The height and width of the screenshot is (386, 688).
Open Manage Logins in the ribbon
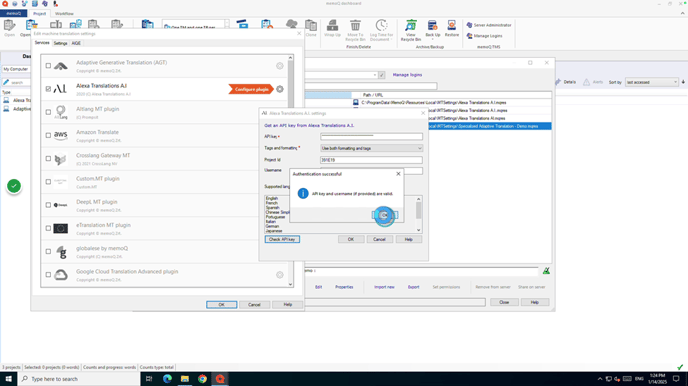pyautogui.click(x=484, y=36)
